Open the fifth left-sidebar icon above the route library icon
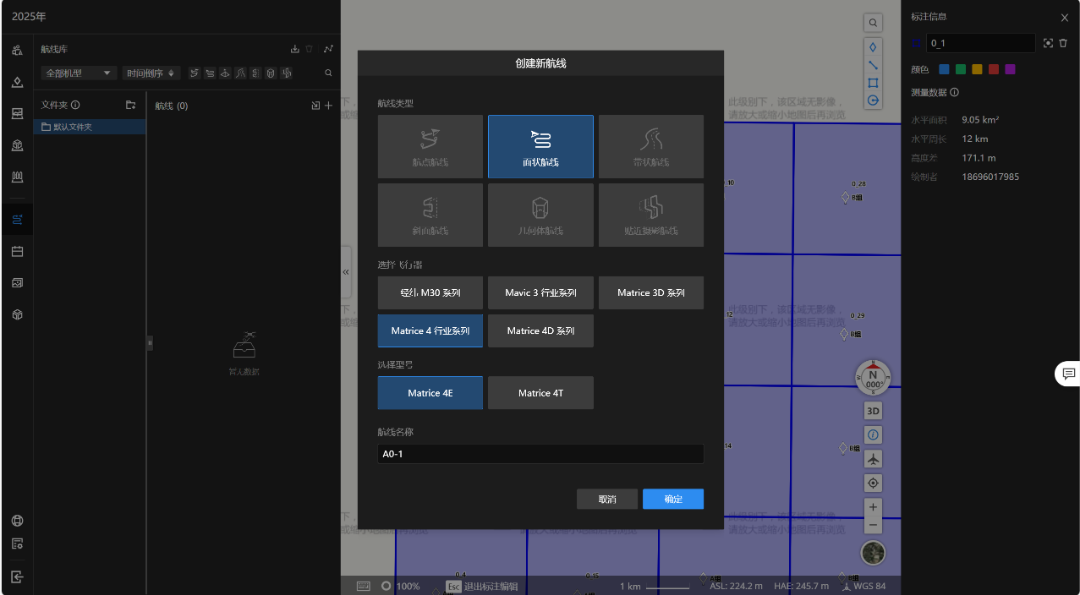 17,178
